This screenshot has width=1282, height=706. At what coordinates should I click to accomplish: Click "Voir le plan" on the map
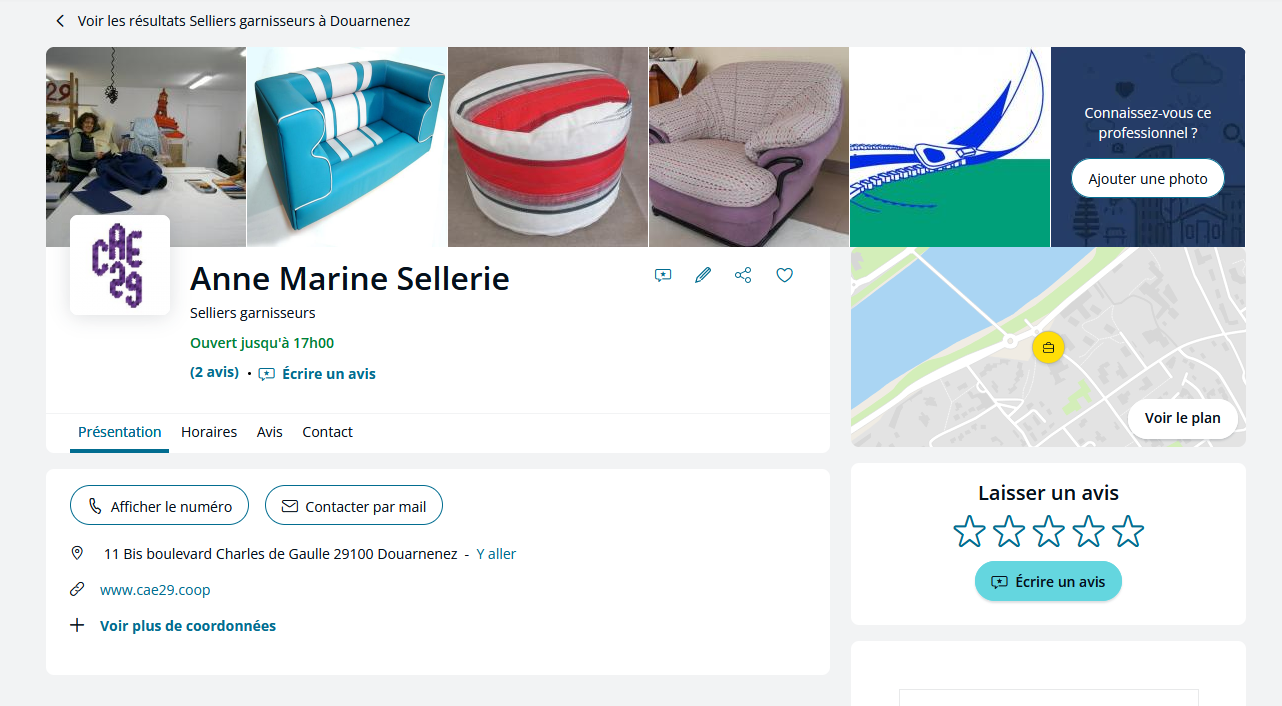[1182, 418]
